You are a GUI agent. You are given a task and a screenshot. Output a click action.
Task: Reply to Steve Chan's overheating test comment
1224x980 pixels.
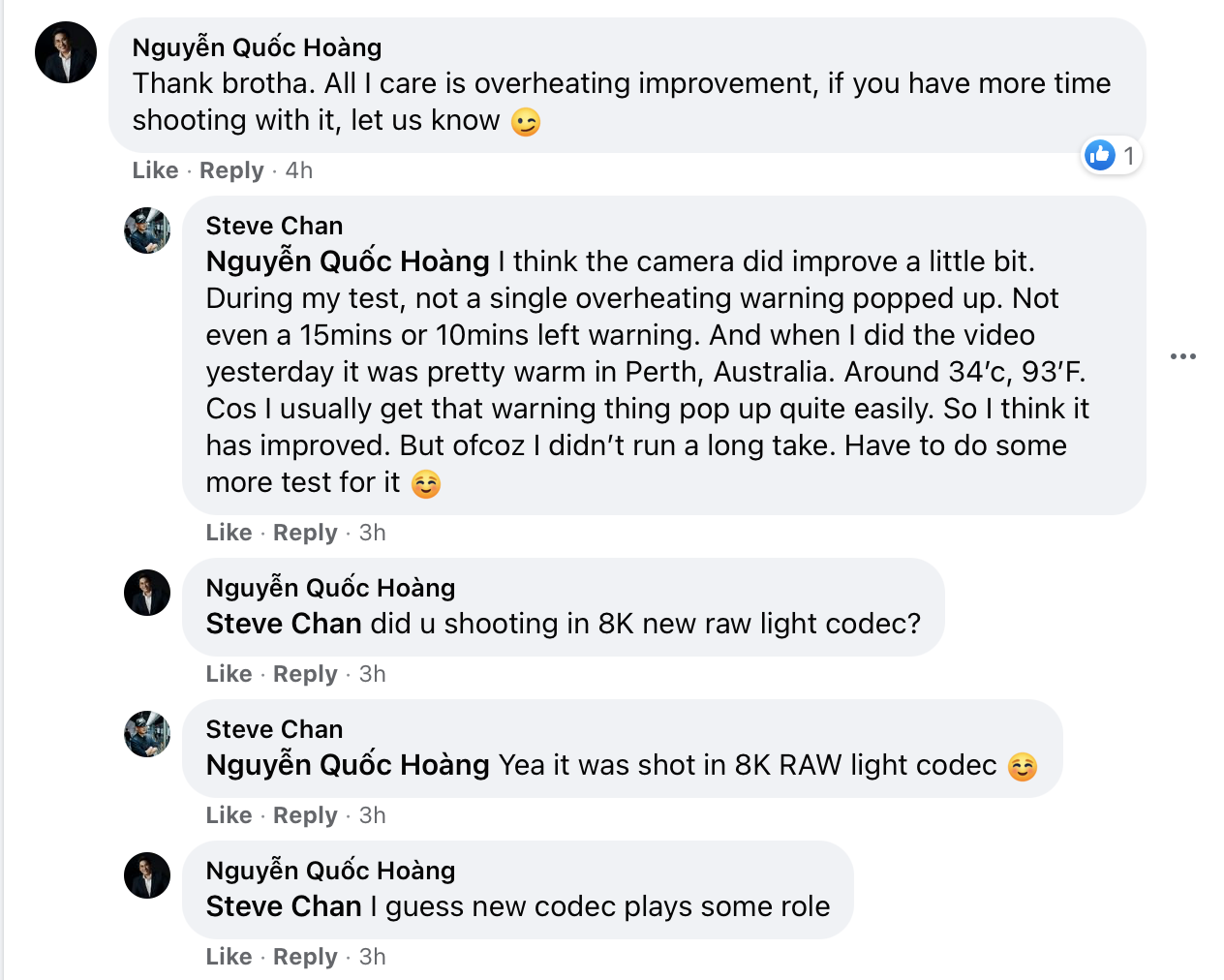(305, 533)
